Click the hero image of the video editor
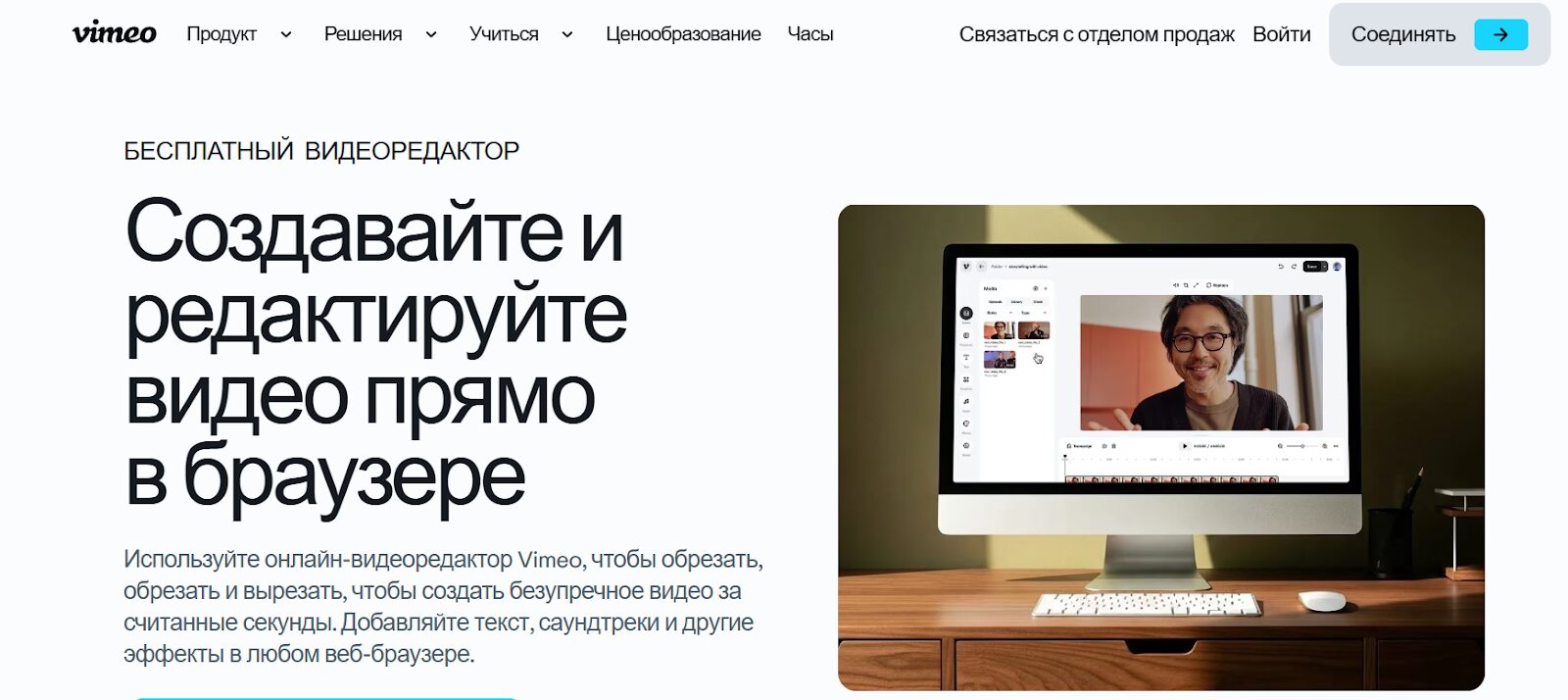The width and height of the screenshot is (1568, 700). pyautogui.click(x=1161, y=447)
